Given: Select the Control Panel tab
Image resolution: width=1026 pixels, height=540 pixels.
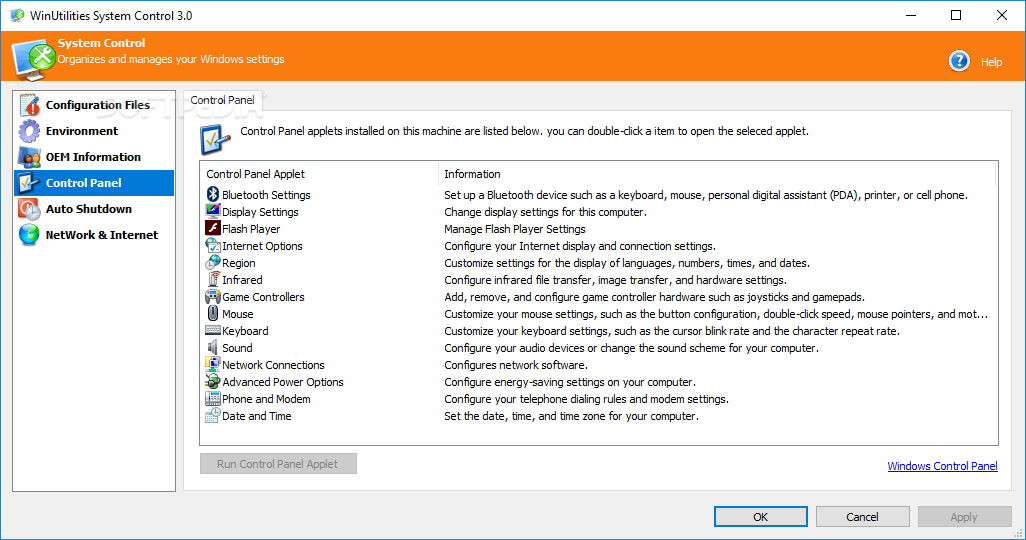Looking at the screenshot, I should coord(222,100).
